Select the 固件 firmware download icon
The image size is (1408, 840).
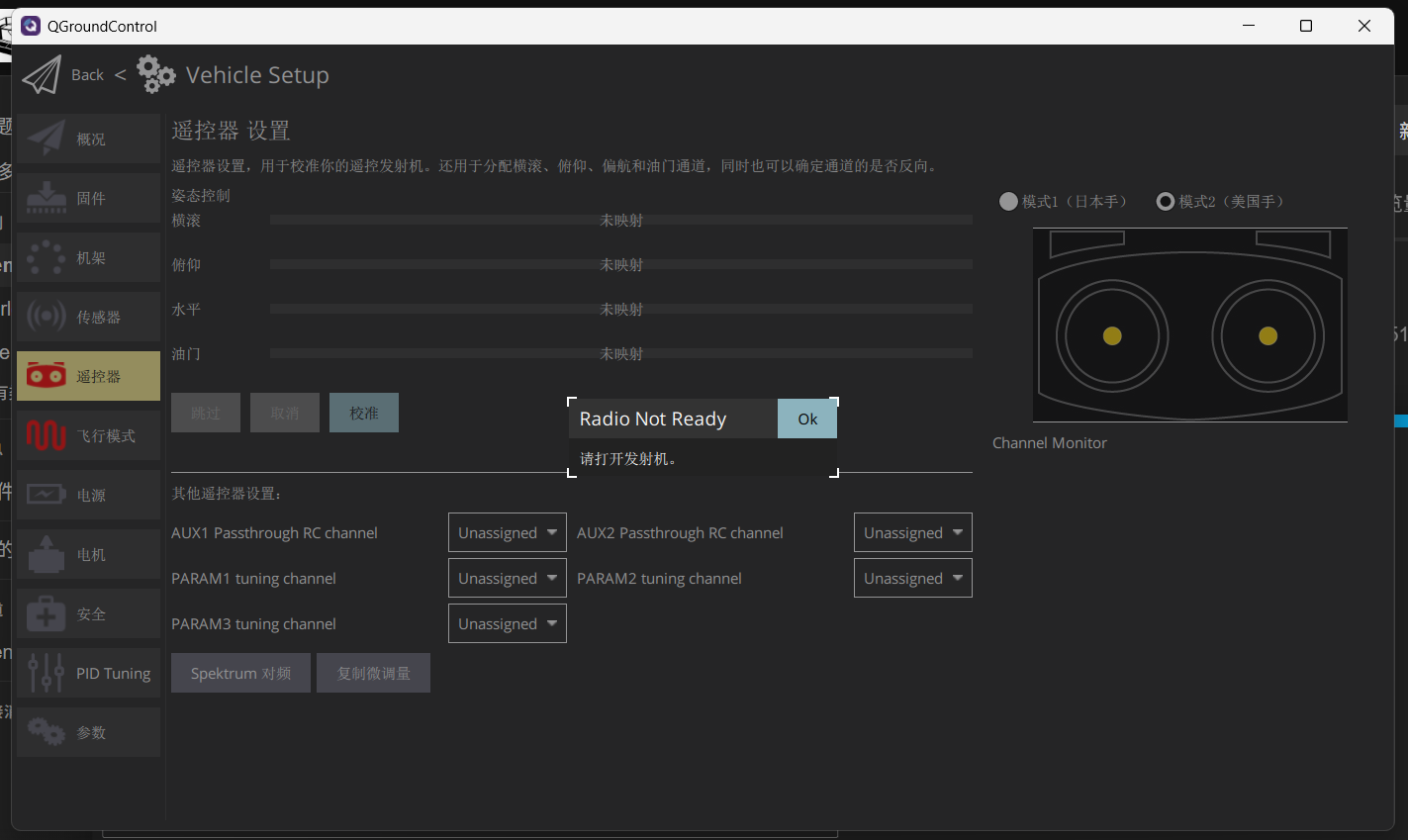pyautogui.click(x=46, y=198)
